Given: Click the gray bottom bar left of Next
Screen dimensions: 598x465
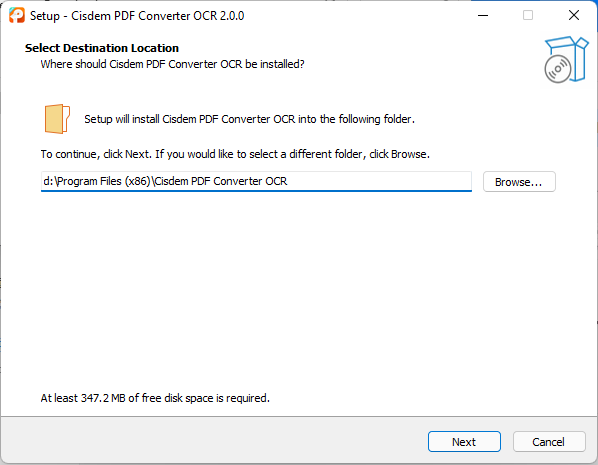Looking at the screenshot, I should point(214,442).
